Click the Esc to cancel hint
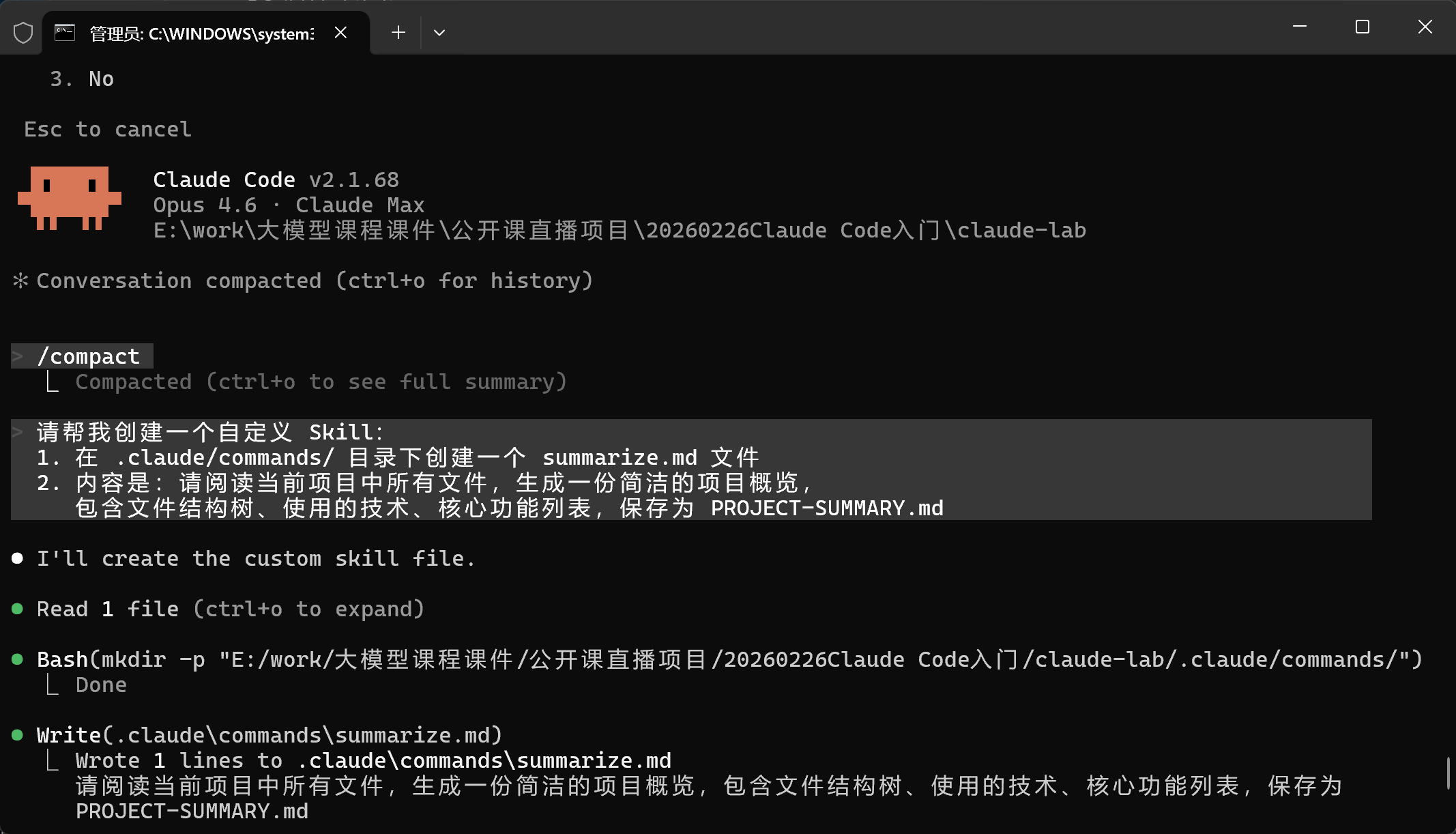The height and width of the screenshot is (834, 1456). pos(108,130)
